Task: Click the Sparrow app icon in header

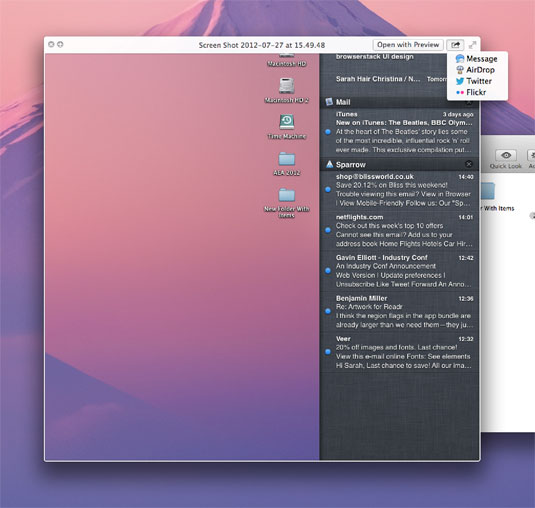Action: pyautogui.click(x=329, y=164)
